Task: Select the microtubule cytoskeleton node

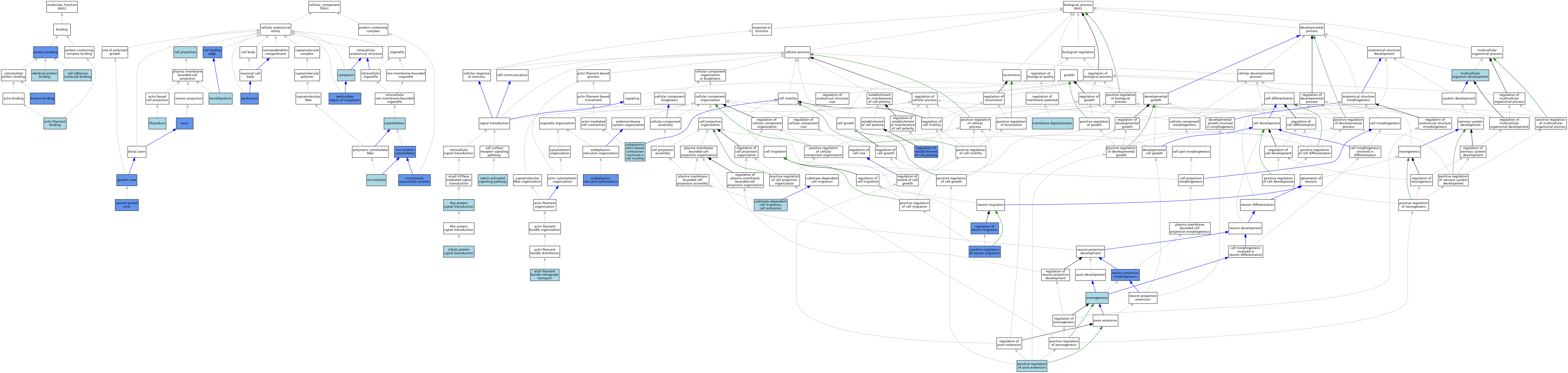Action: tap(405, 152)
